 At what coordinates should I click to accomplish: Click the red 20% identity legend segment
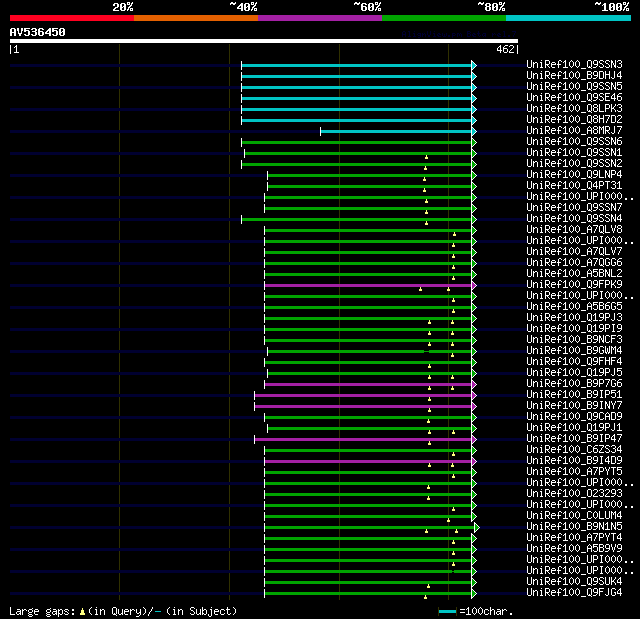point(72,18)
